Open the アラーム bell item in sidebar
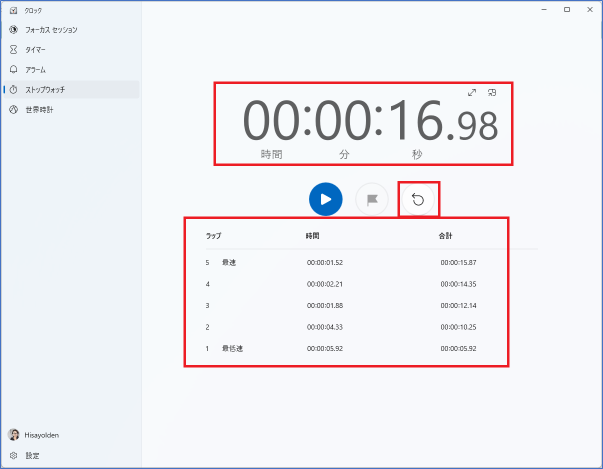Viewport: 603px width, 469px height. coord(35,69)
